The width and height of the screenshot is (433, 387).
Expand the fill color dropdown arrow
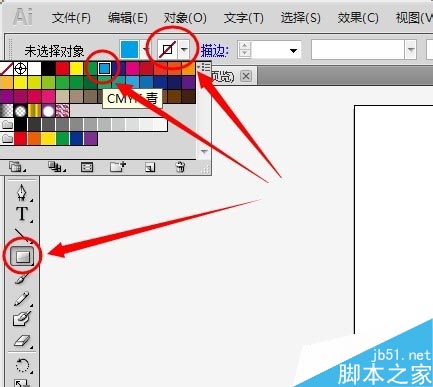146,50
